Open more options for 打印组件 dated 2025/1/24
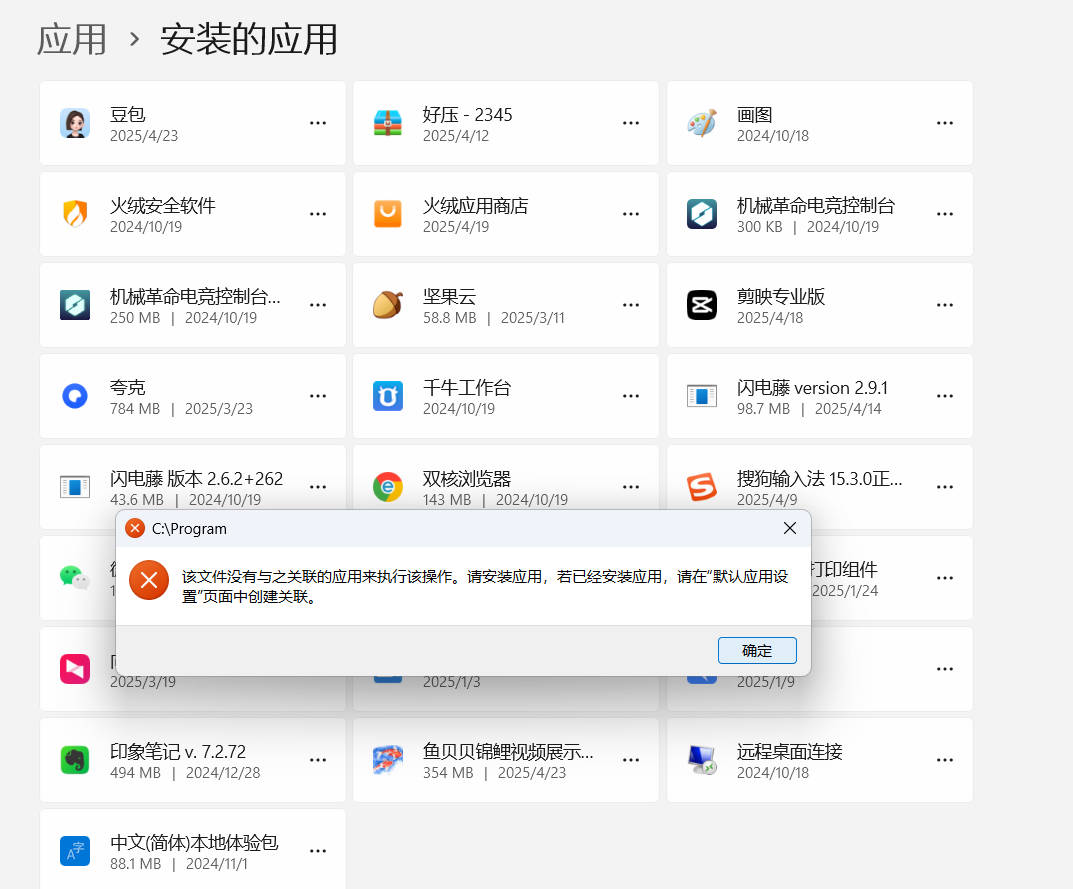 pyautogui.click(x=945, y=578)
